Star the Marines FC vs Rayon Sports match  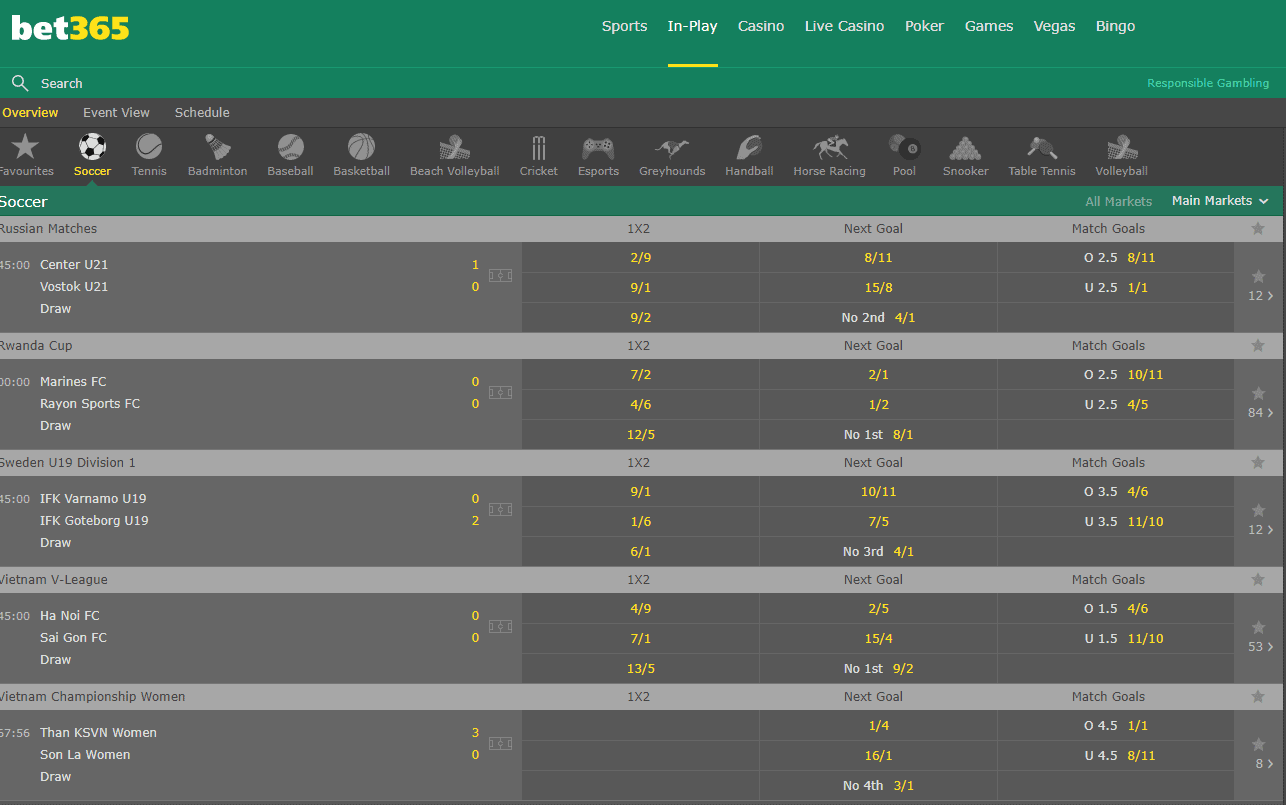point(1258,393)
